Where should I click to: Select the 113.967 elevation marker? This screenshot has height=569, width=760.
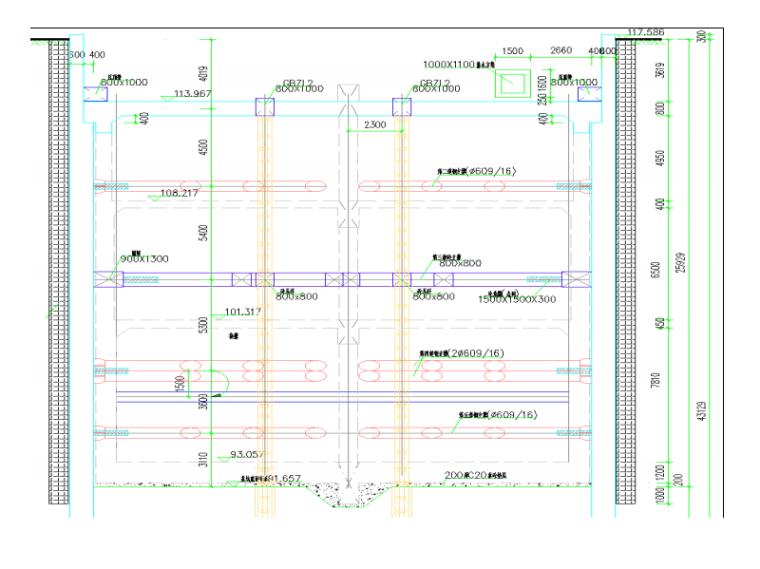(x=193, y=94)
